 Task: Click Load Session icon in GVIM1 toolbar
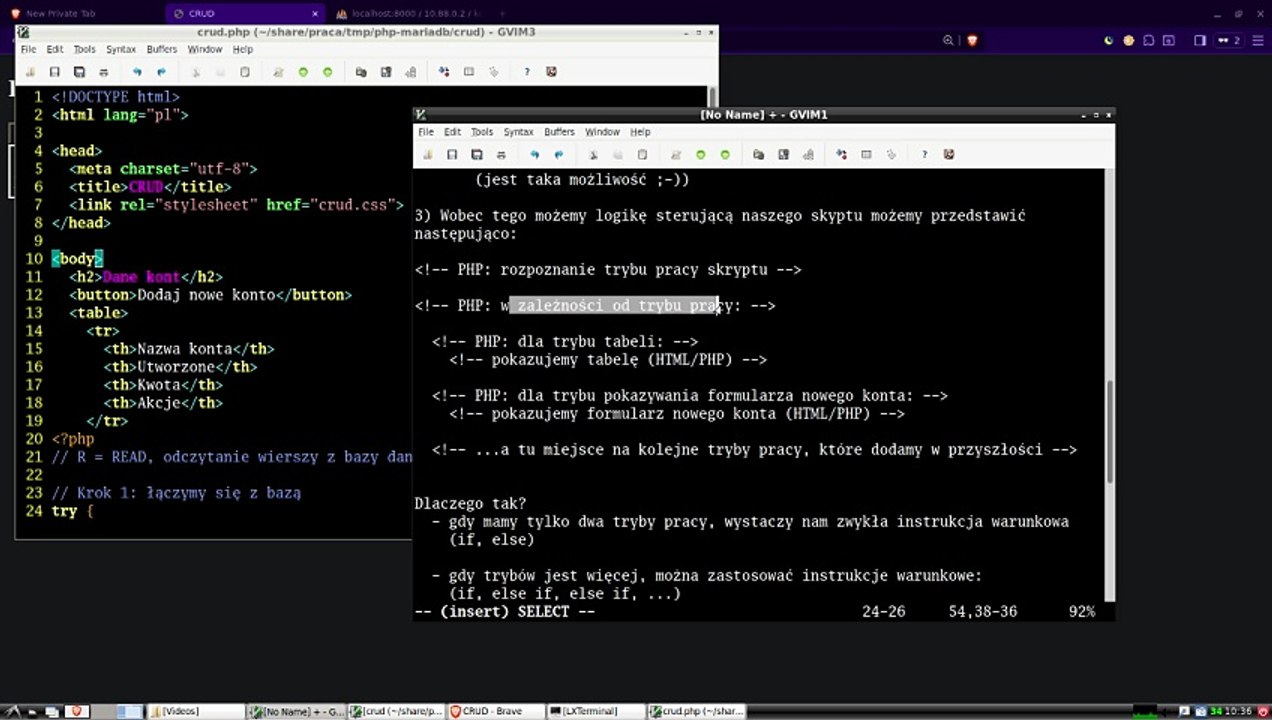(759, 155)
